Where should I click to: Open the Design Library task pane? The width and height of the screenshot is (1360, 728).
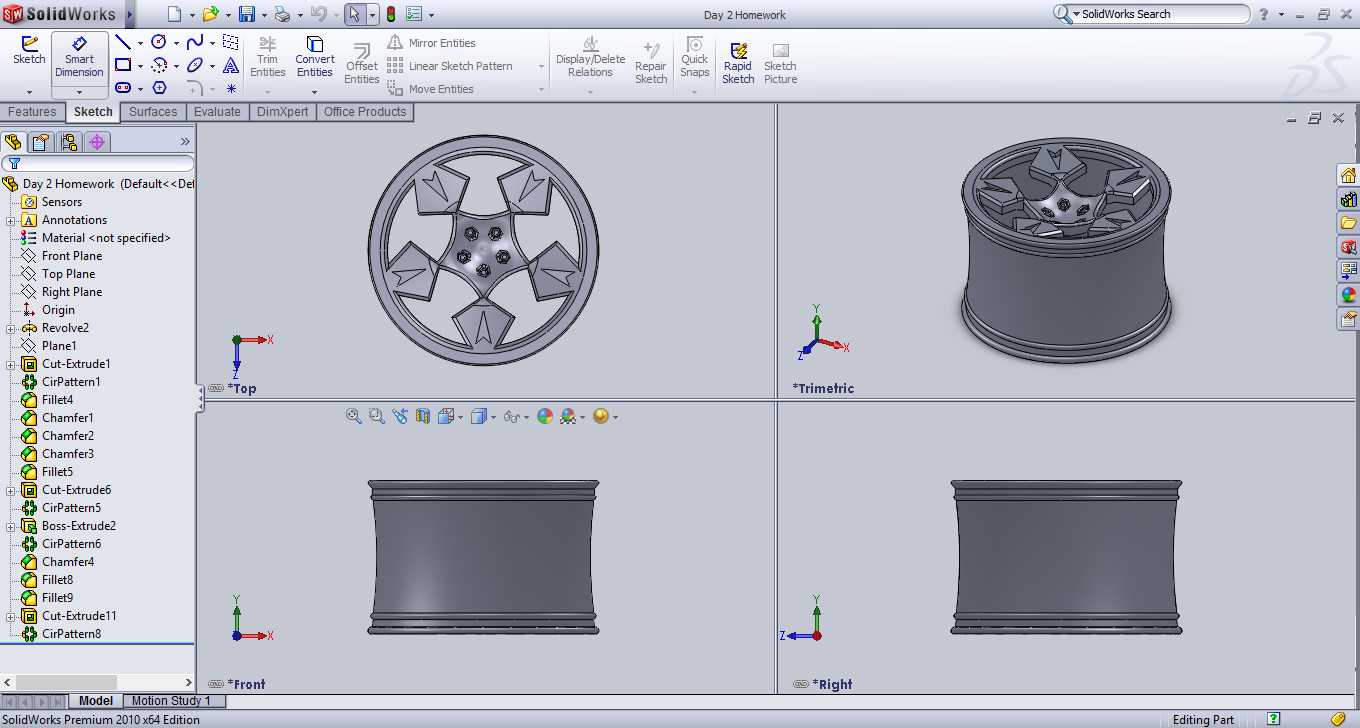(x=1348, y=199)
